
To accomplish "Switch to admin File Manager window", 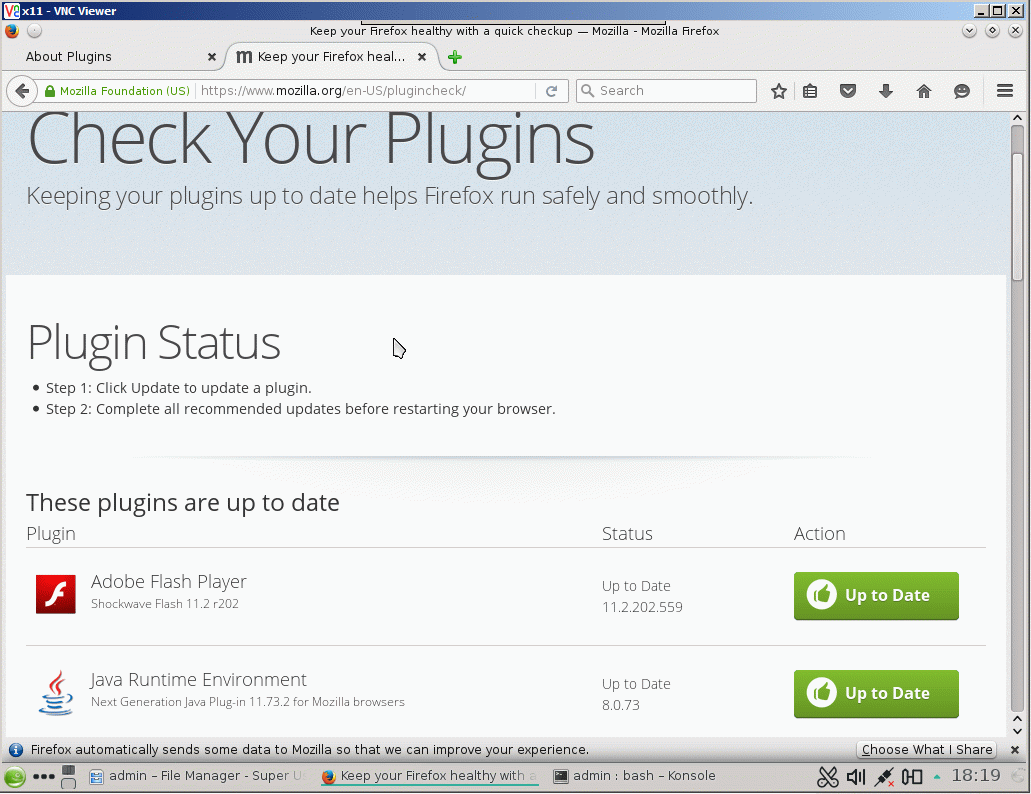I will tap(197, 776).
